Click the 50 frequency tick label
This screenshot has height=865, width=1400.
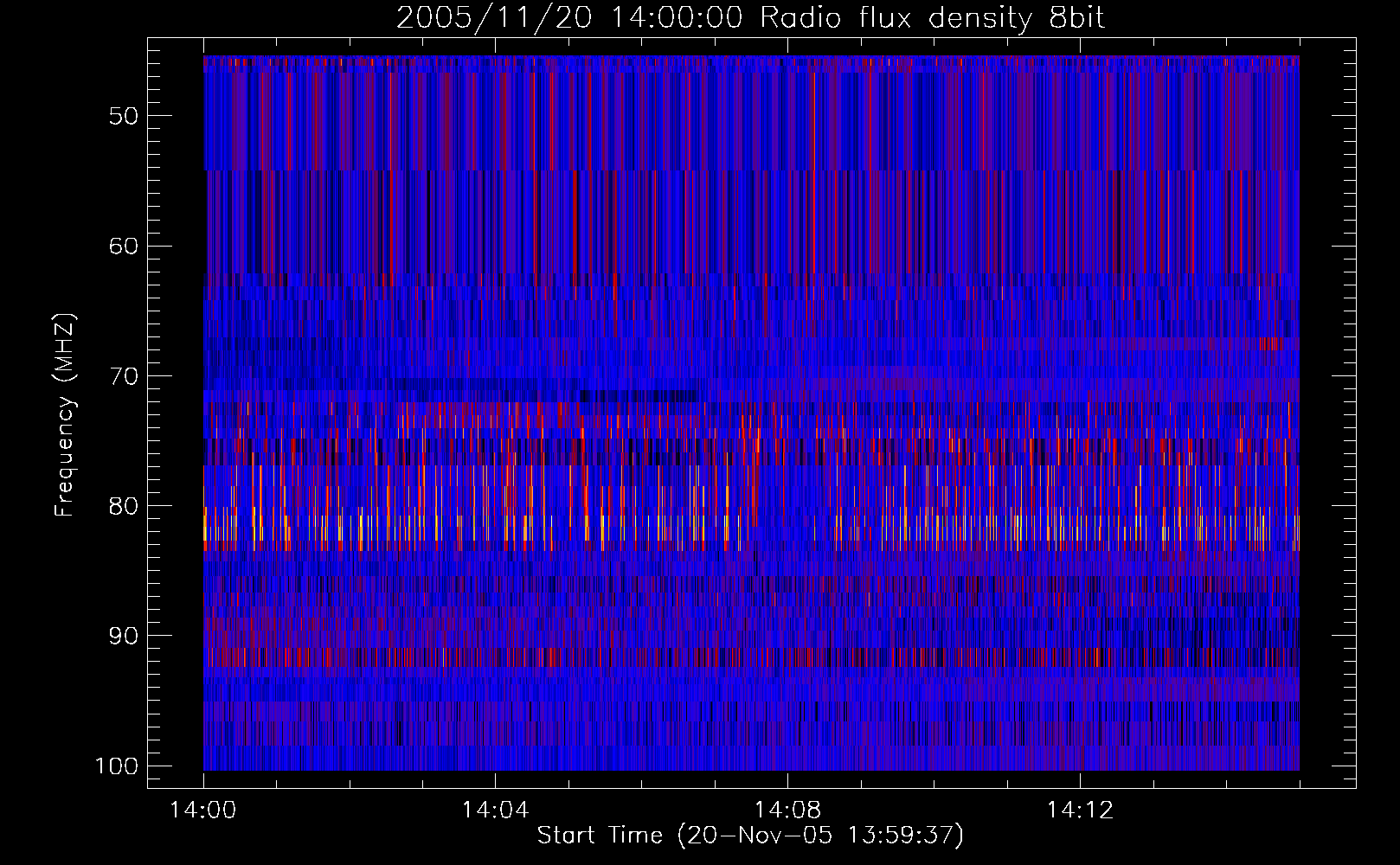pyautogui.click(x=124, y=116)
